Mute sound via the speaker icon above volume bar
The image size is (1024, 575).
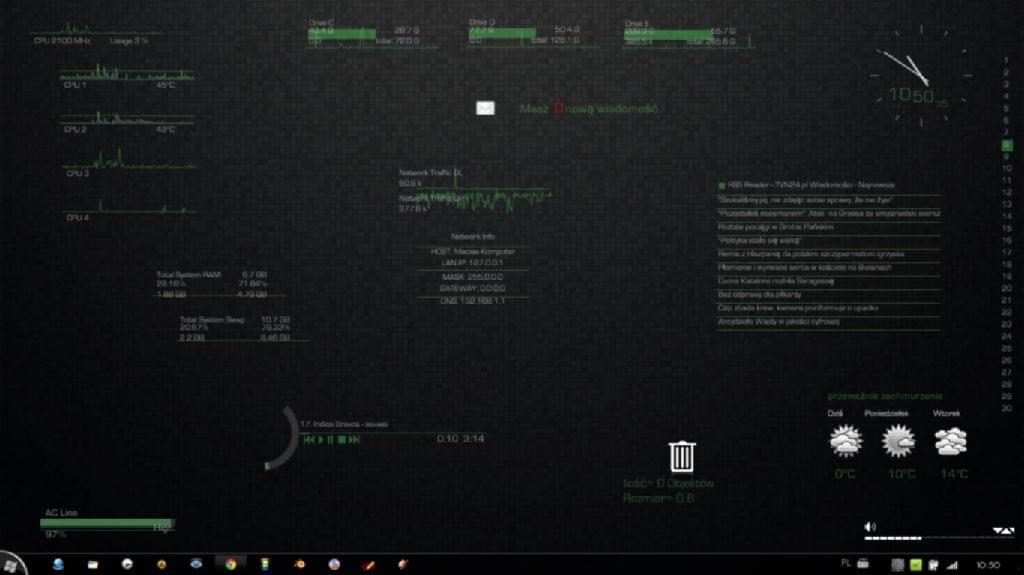coord(870,526)
